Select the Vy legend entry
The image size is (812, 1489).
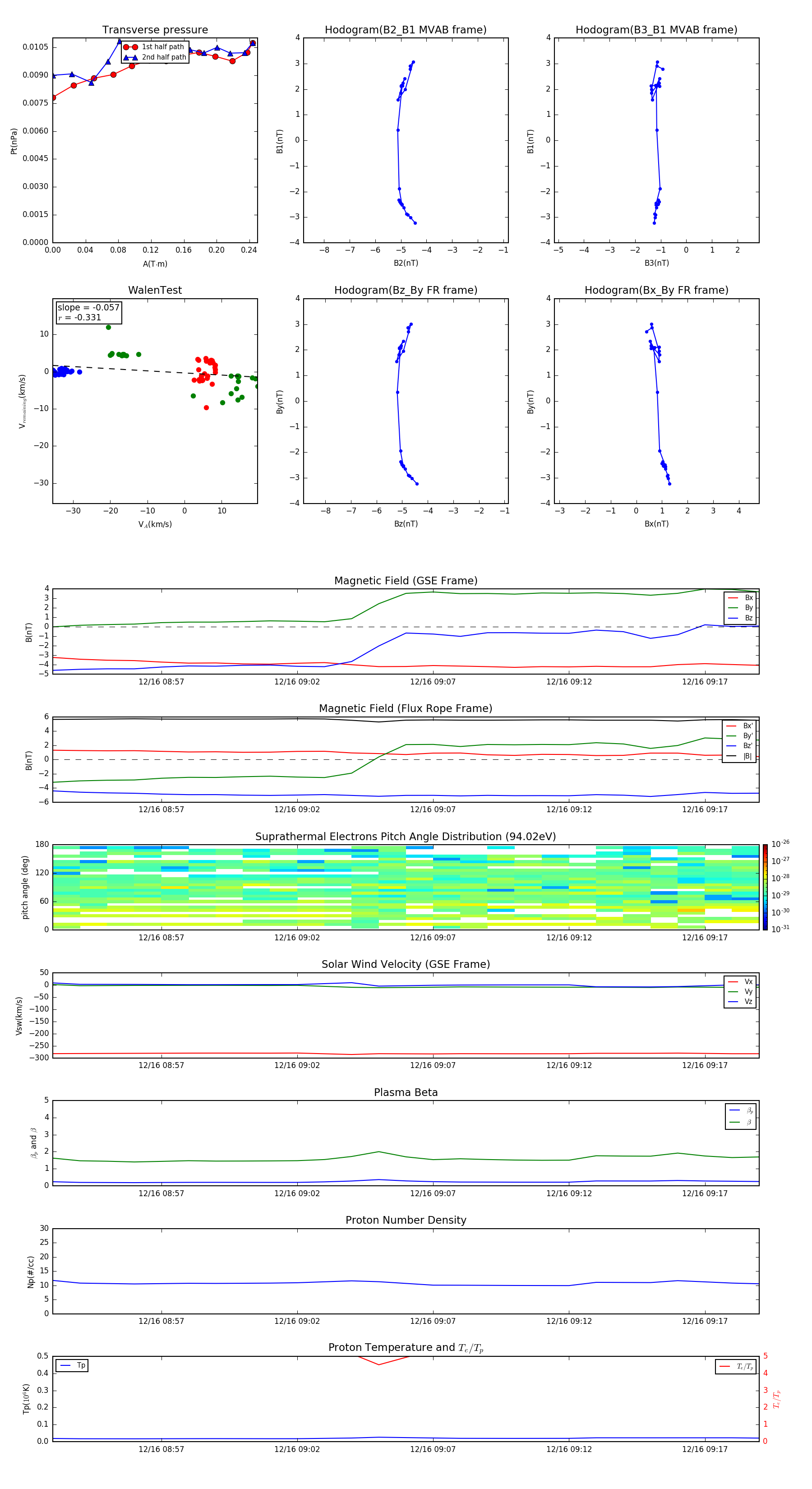[740, 991]
